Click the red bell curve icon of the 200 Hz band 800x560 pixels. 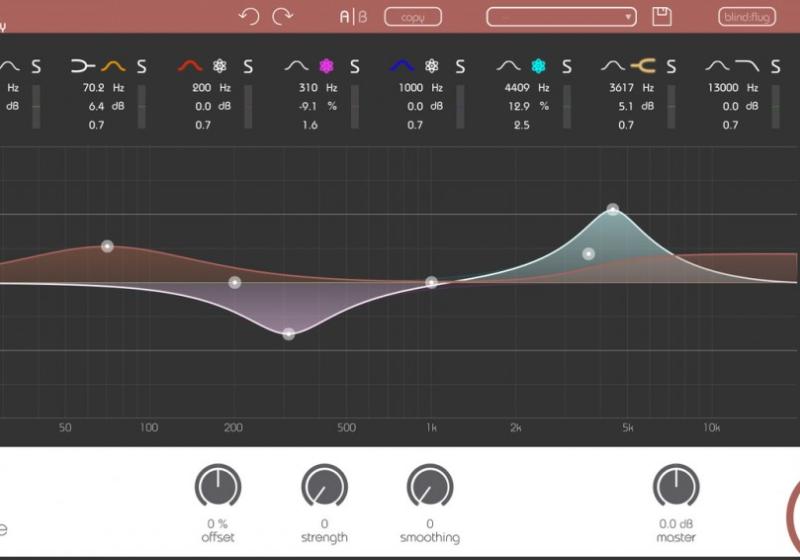tap(190, 67)
